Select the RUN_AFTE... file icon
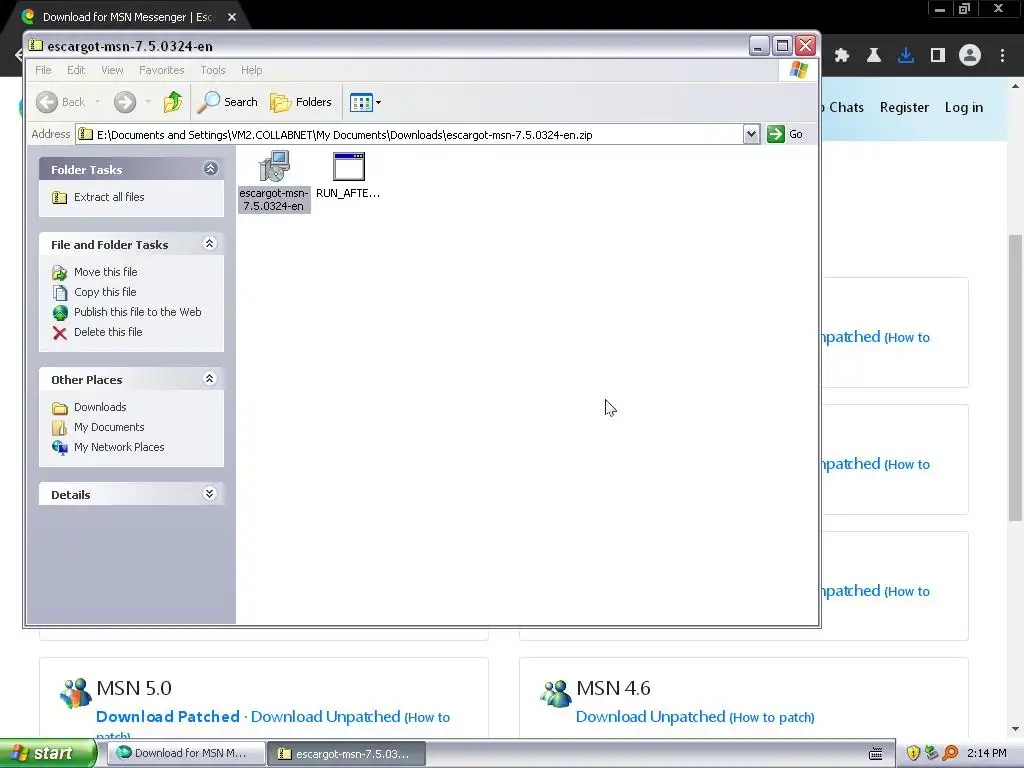Image resolution: width=1024 pixels, height=768 pixels. [x=348, y=175]
